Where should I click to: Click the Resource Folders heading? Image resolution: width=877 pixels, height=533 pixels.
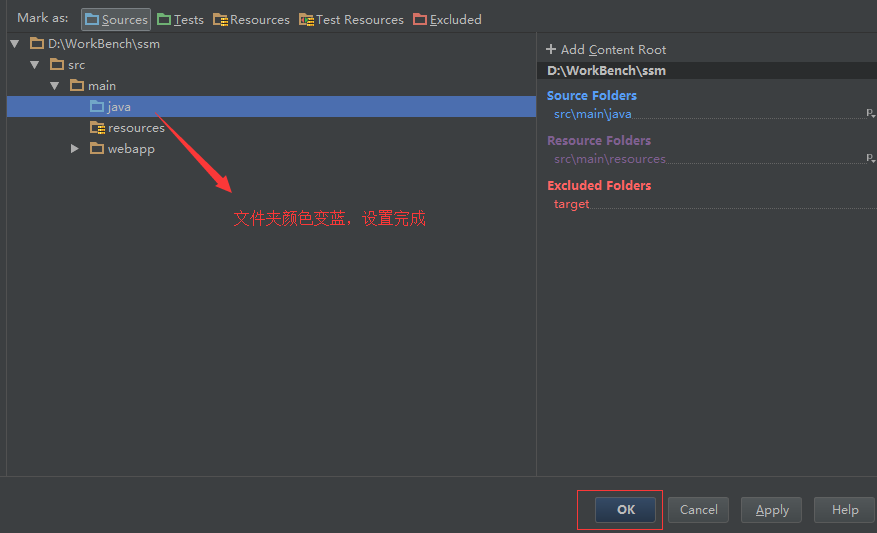pyautogui.click(x=599, y=140)
